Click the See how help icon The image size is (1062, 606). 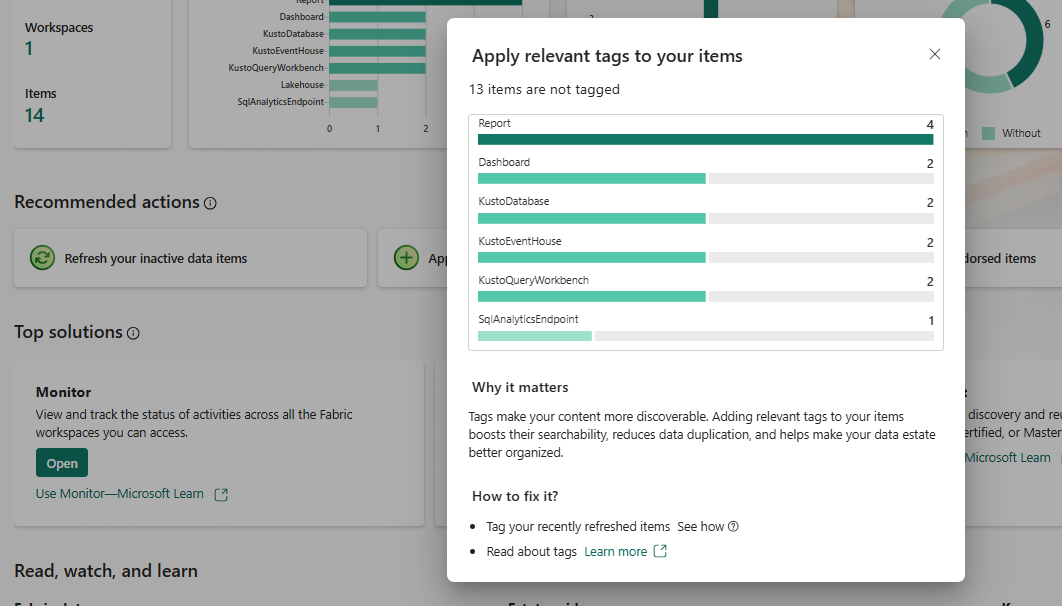(x=733, y=527)
